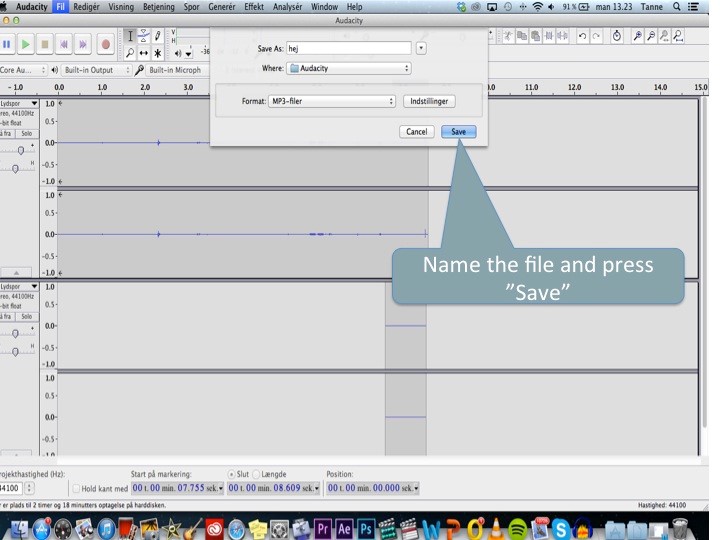Click the Sync-Lock clock icon
This screenshot has width=720, height=540.
click(617, 36)
